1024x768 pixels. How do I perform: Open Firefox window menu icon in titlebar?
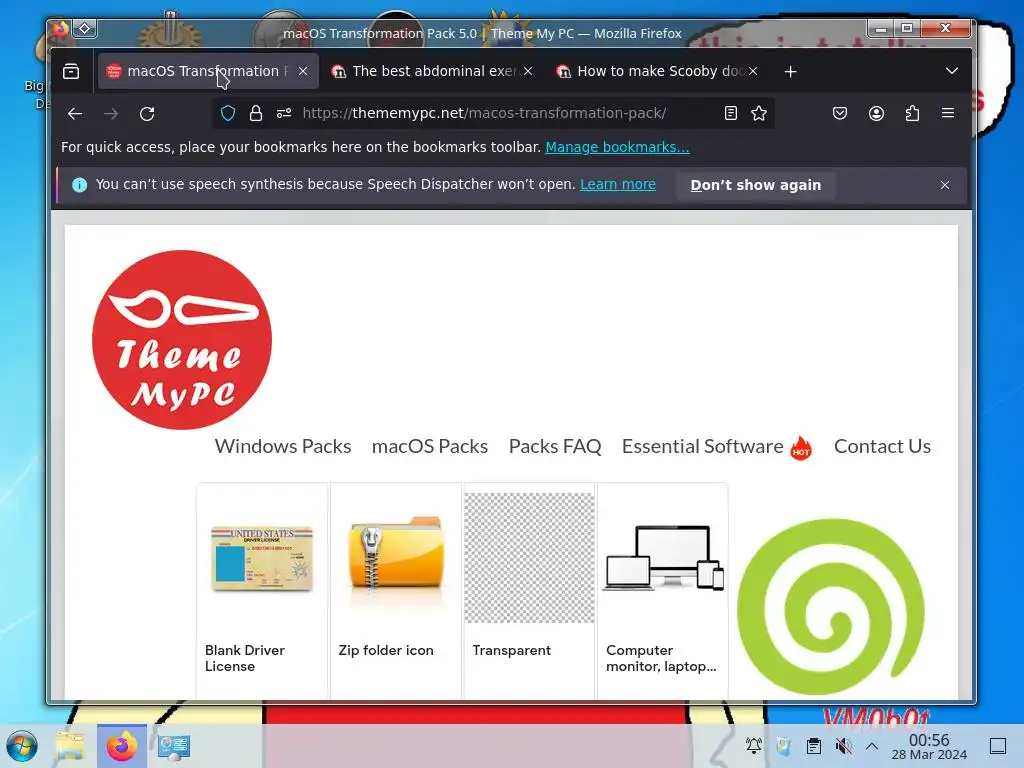60,28
